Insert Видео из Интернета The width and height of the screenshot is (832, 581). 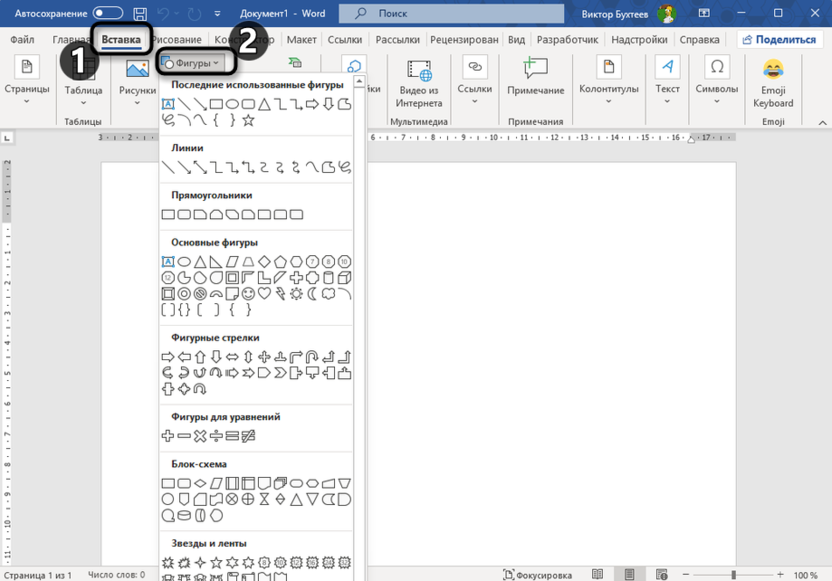(419, 84)
